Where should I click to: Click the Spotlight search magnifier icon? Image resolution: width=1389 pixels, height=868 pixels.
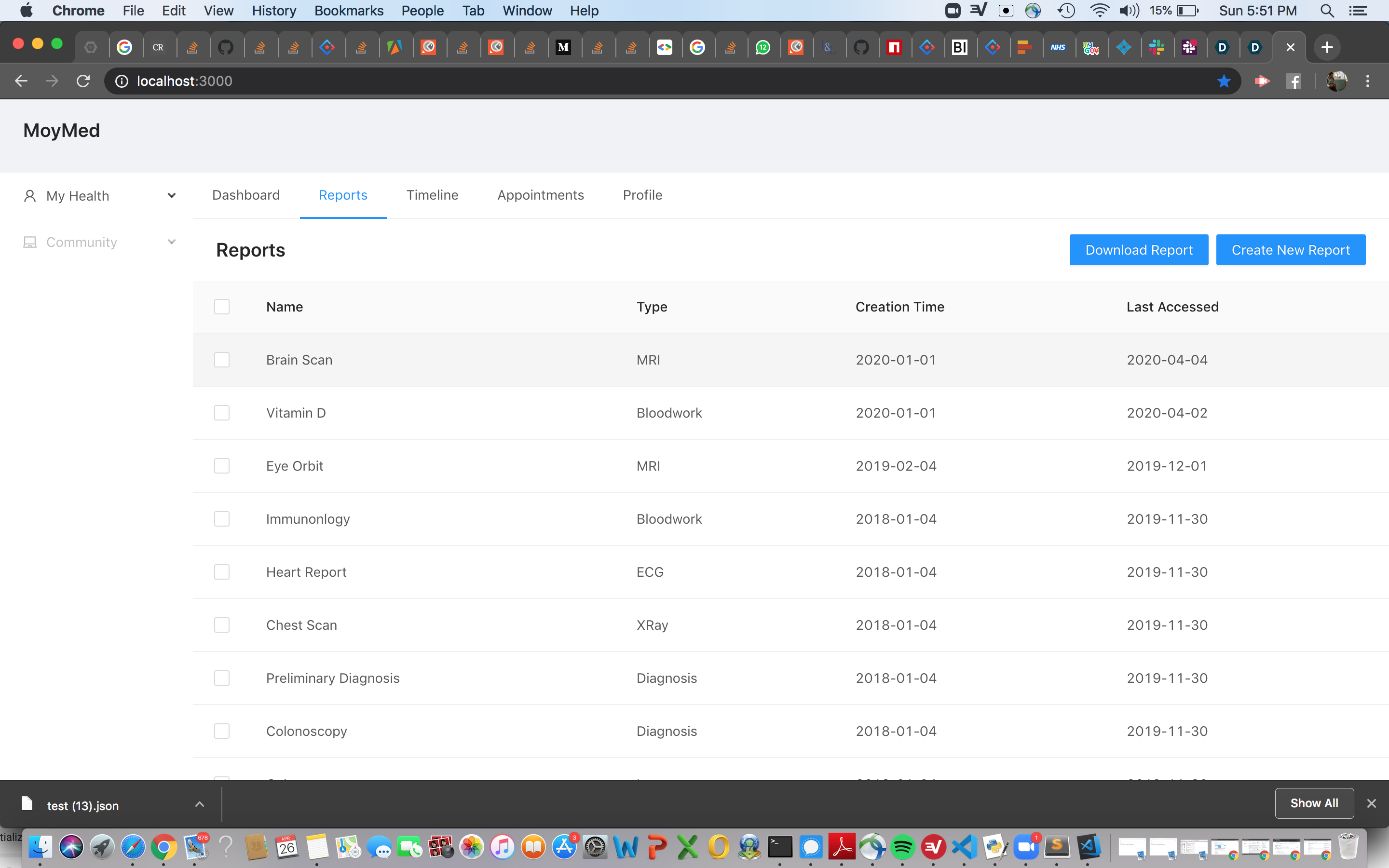[1326, 10]
